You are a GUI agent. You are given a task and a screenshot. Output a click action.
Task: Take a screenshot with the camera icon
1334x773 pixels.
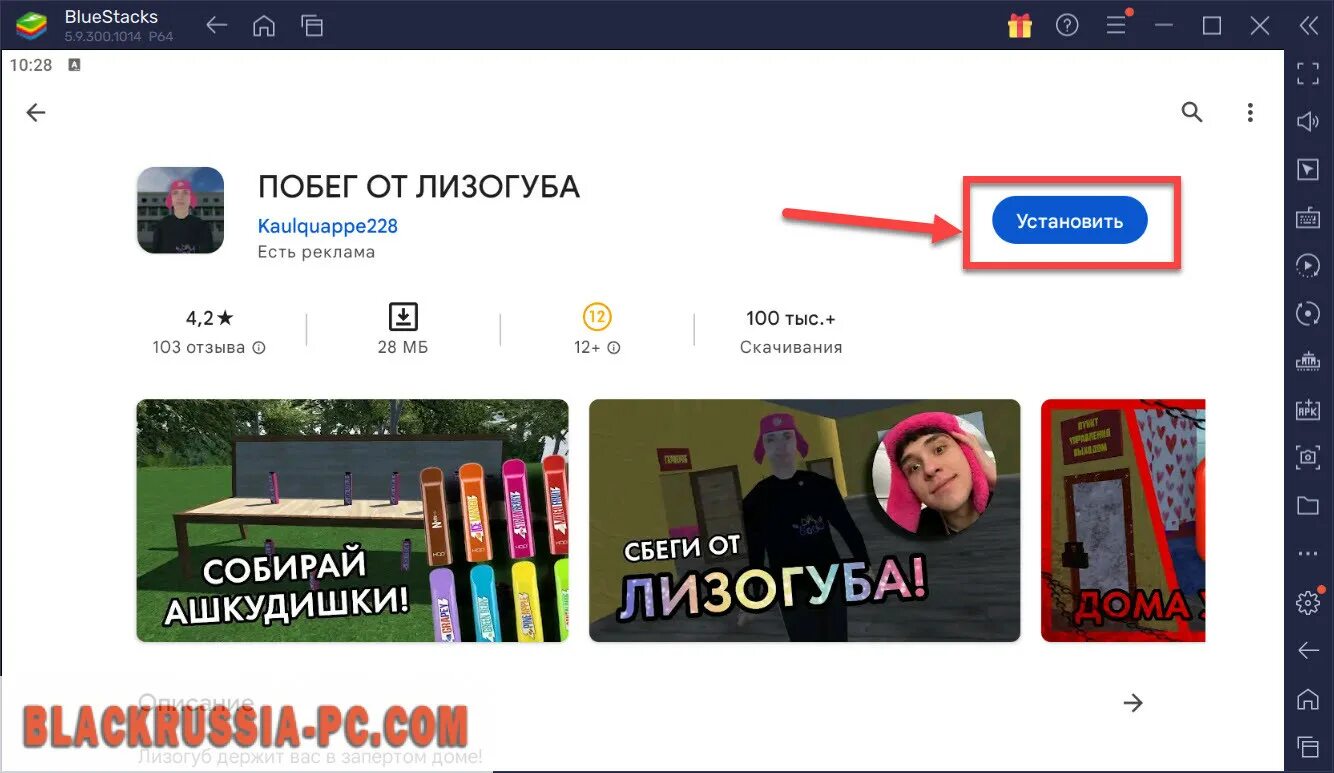pos(1308,457)
